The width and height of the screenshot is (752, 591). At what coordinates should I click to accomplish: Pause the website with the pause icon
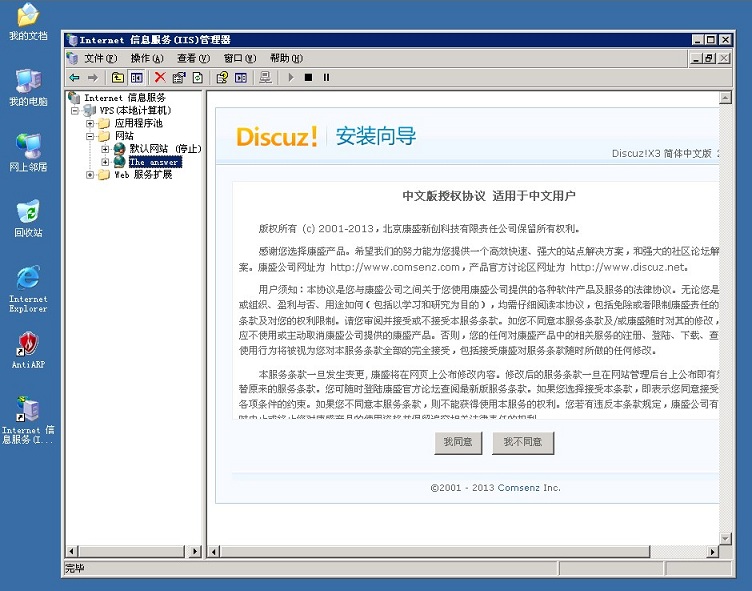(326, 77)
